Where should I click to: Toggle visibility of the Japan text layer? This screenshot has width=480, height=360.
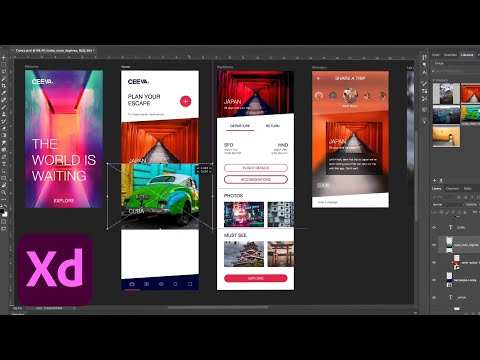tap(434, 297)
